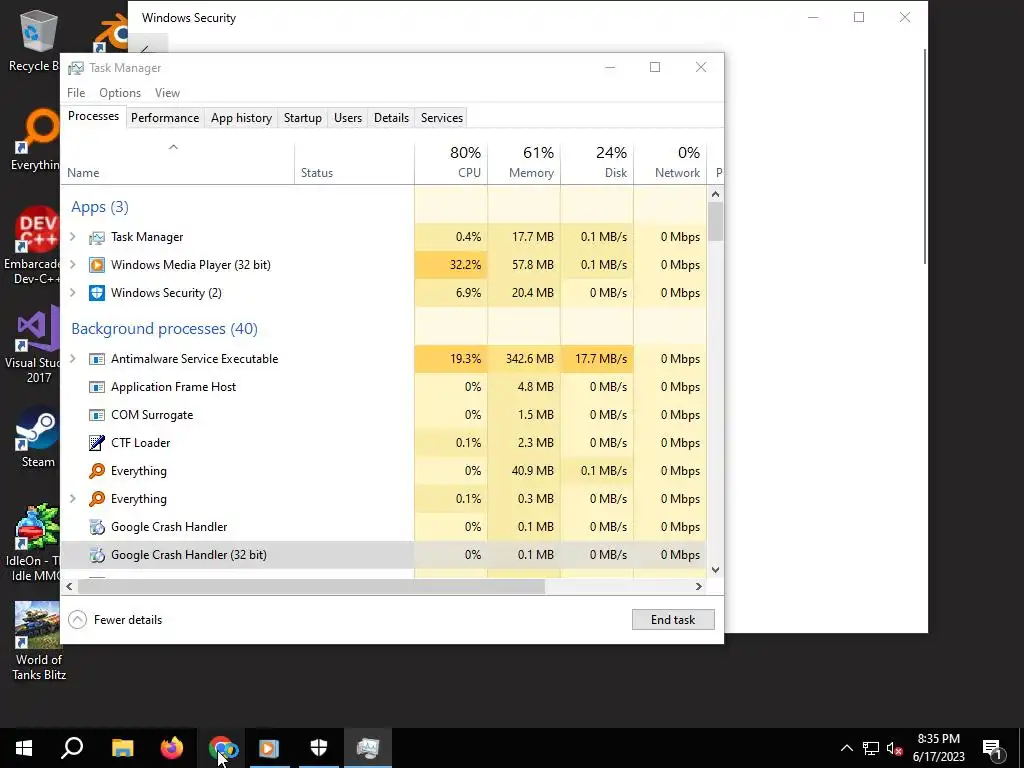Expand the Antimalware Service Executable row

(73, 359)
